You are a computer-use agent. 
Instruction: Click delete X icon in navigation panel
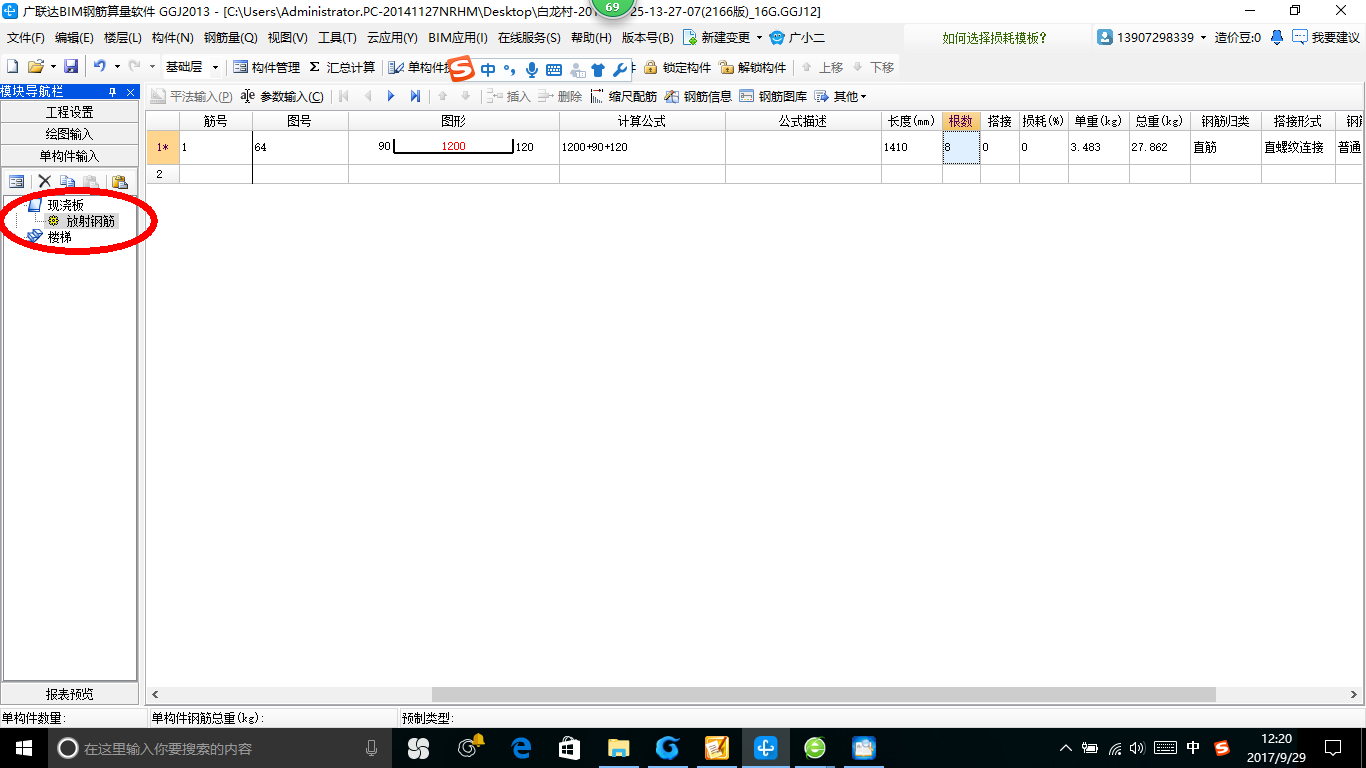45,181
